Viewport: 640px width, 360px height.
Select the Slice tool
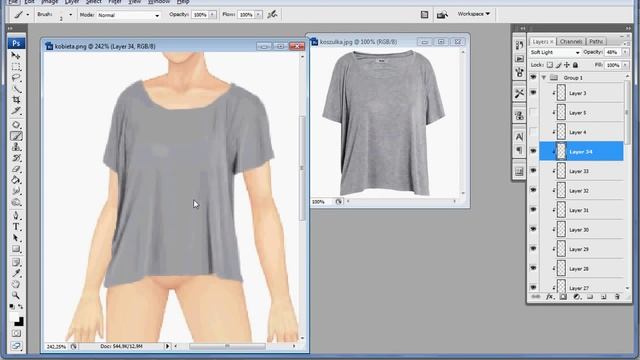pyautogui.click(x=16, y=111)
